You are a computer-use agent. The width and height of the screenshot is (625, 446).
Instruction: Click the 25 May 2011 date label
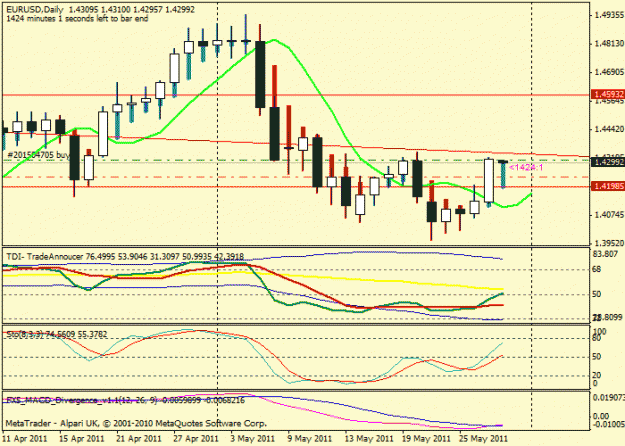[483, 439]
